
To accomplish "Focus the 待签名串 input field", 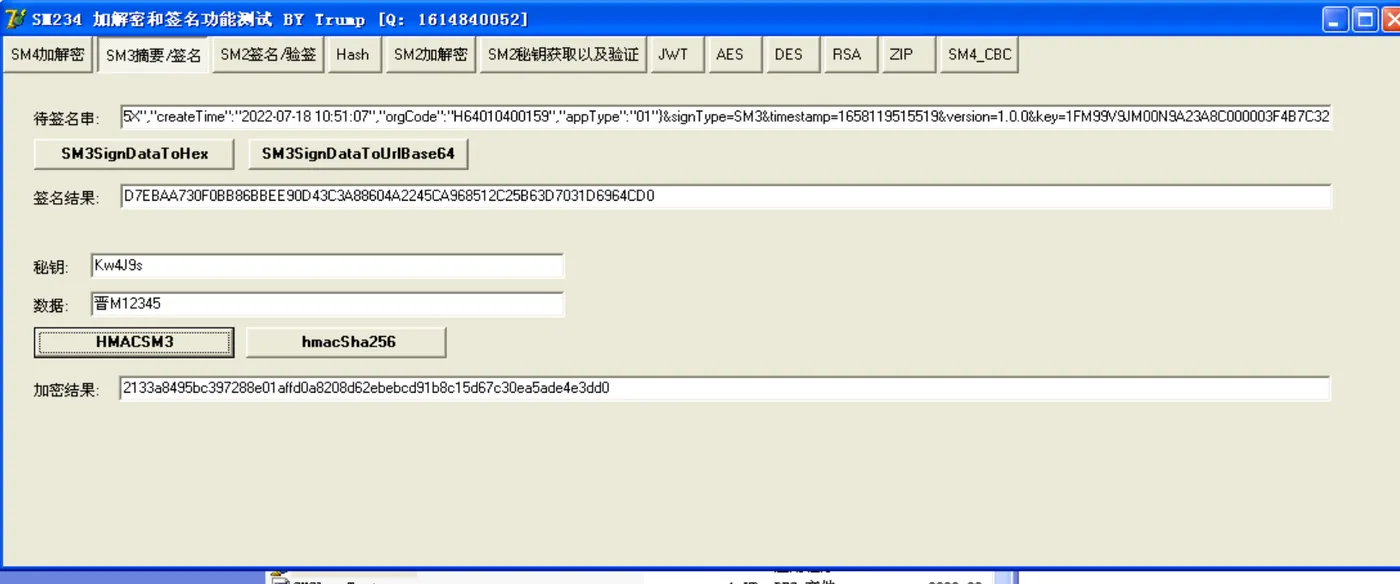I will (726, 116).
